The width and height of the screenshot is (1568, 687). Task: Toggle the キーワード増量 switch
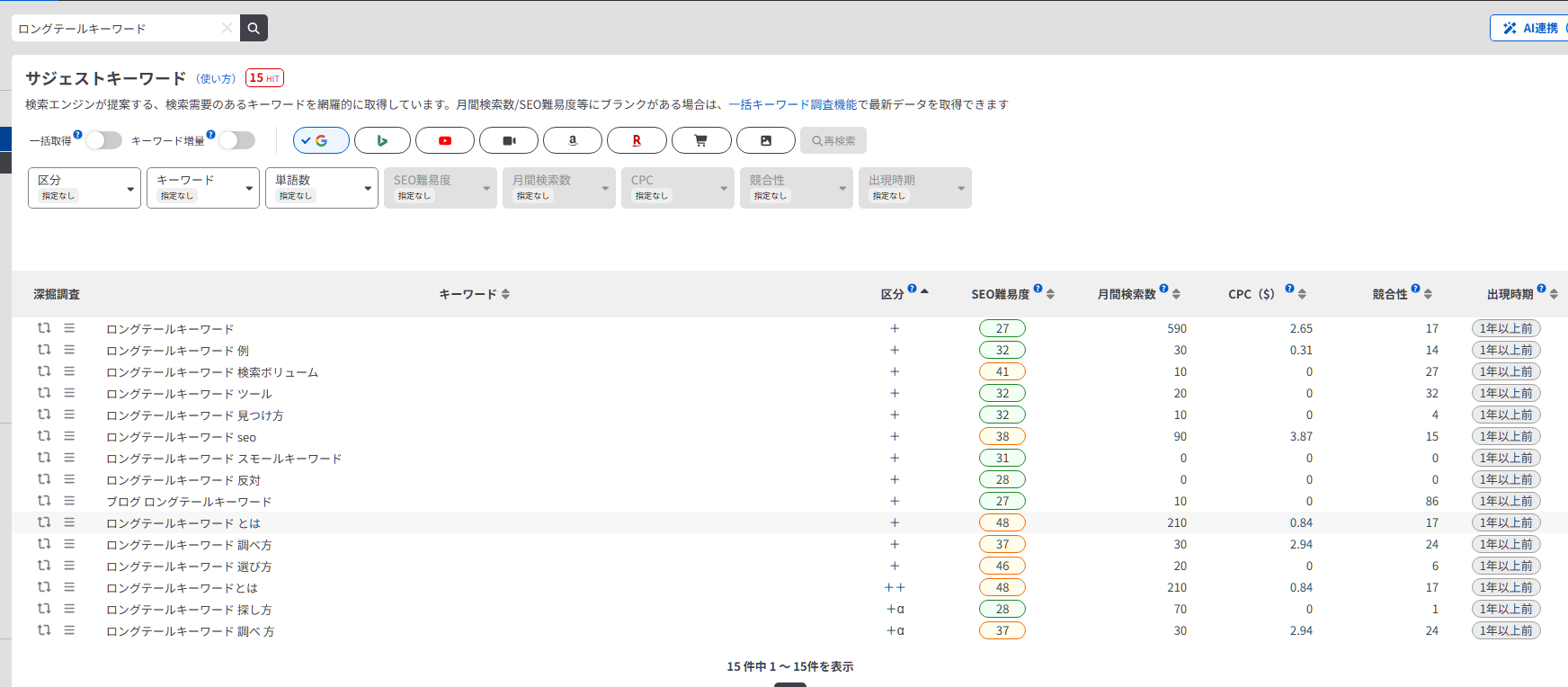(x=236, y=140)
